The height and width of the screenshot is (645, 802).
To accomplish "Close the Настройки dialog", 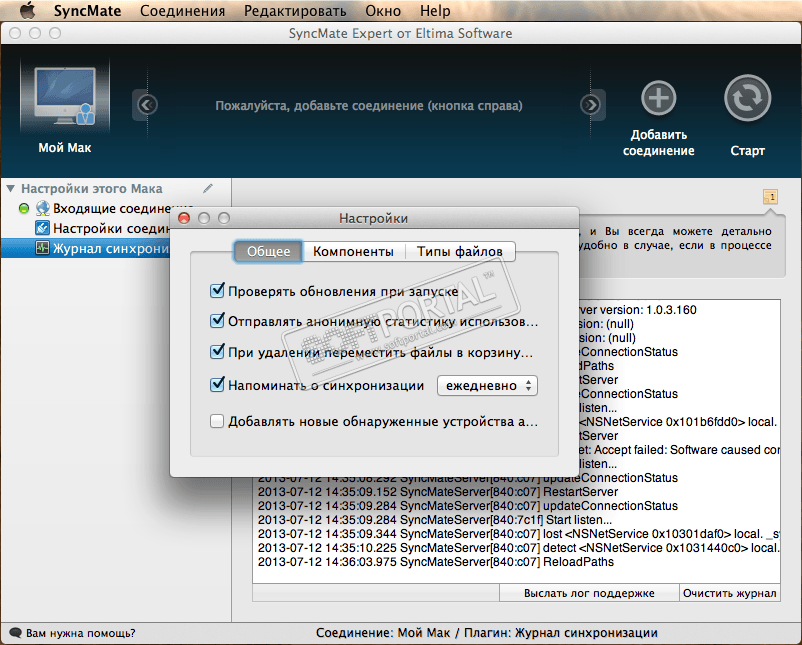I will [184, 218].
